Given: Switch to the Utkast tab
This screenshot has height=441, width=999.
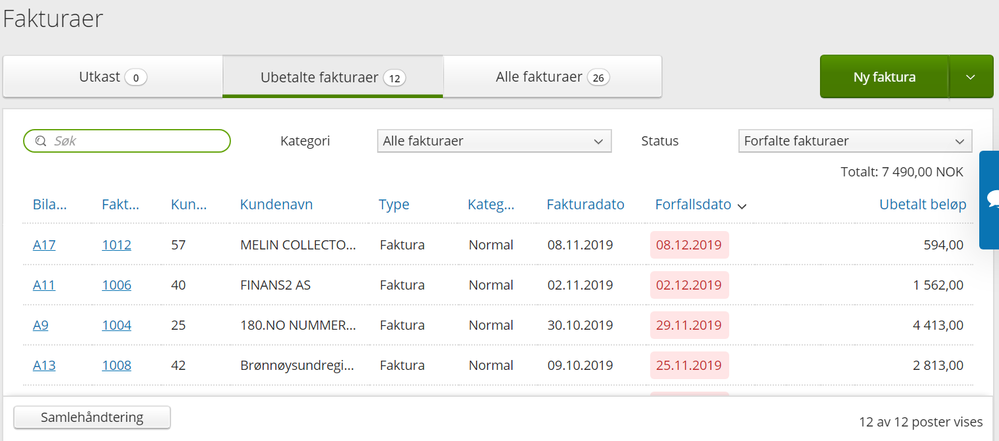Looking at the screenshot, I should tap(113, 77).
